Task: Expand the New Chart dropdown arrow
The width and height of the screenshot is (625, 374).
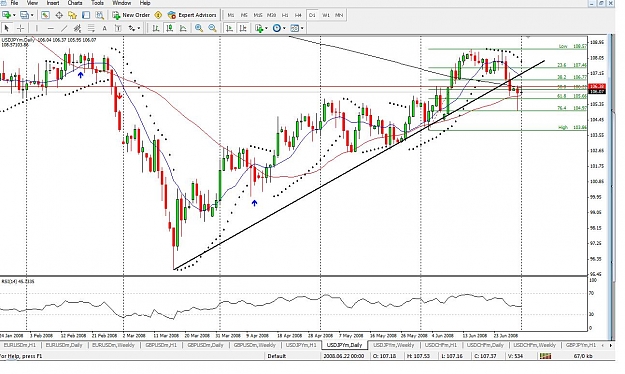Action: [14, 15]
